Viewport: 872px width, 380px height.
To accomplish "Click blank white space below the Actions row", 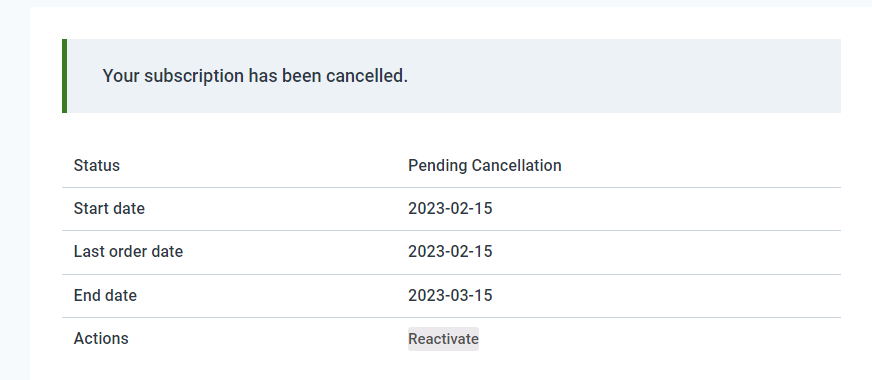I will coord(445,369).
